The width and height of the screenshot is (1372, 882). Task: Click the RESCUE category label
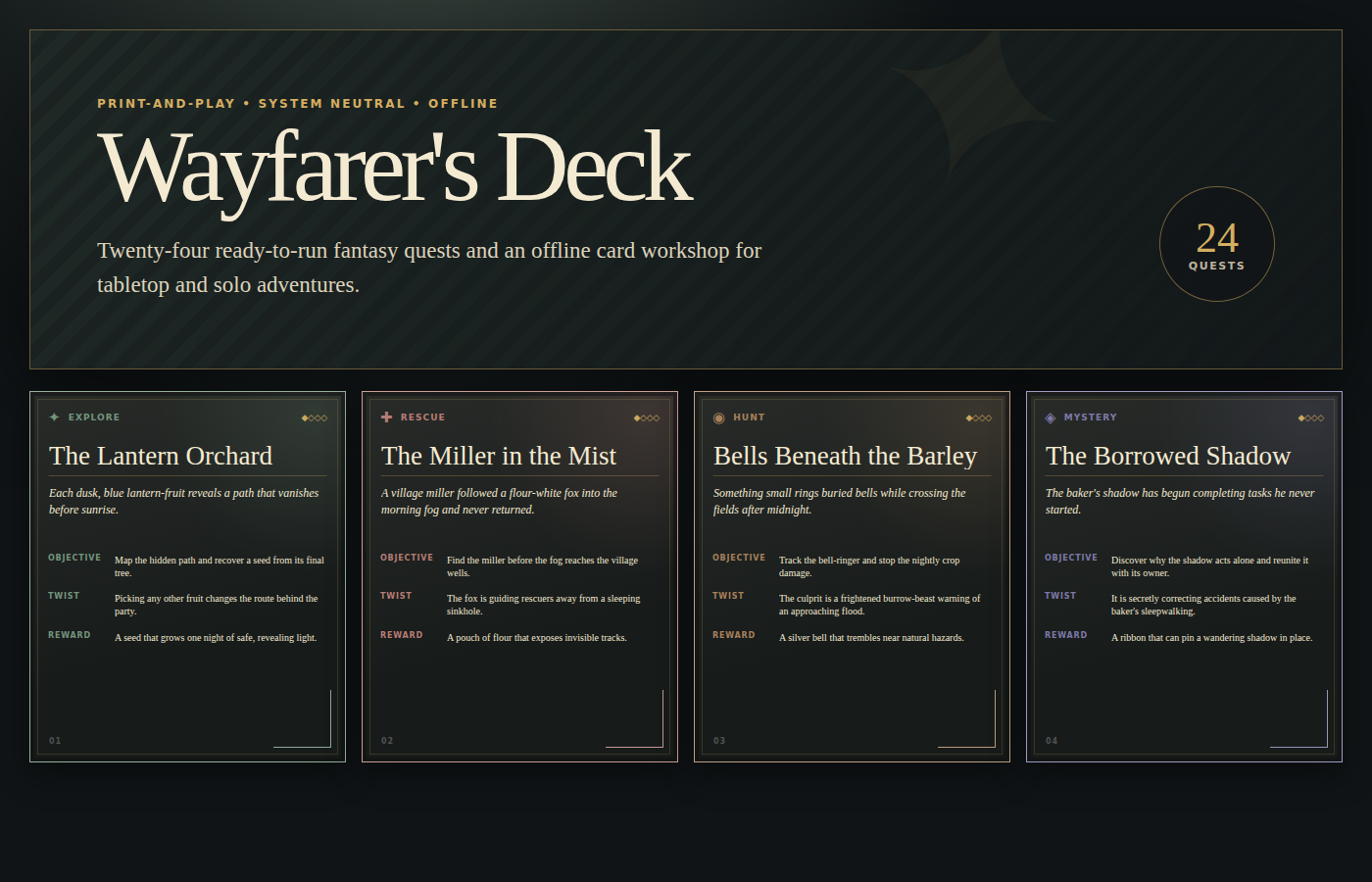coord(422,417)
